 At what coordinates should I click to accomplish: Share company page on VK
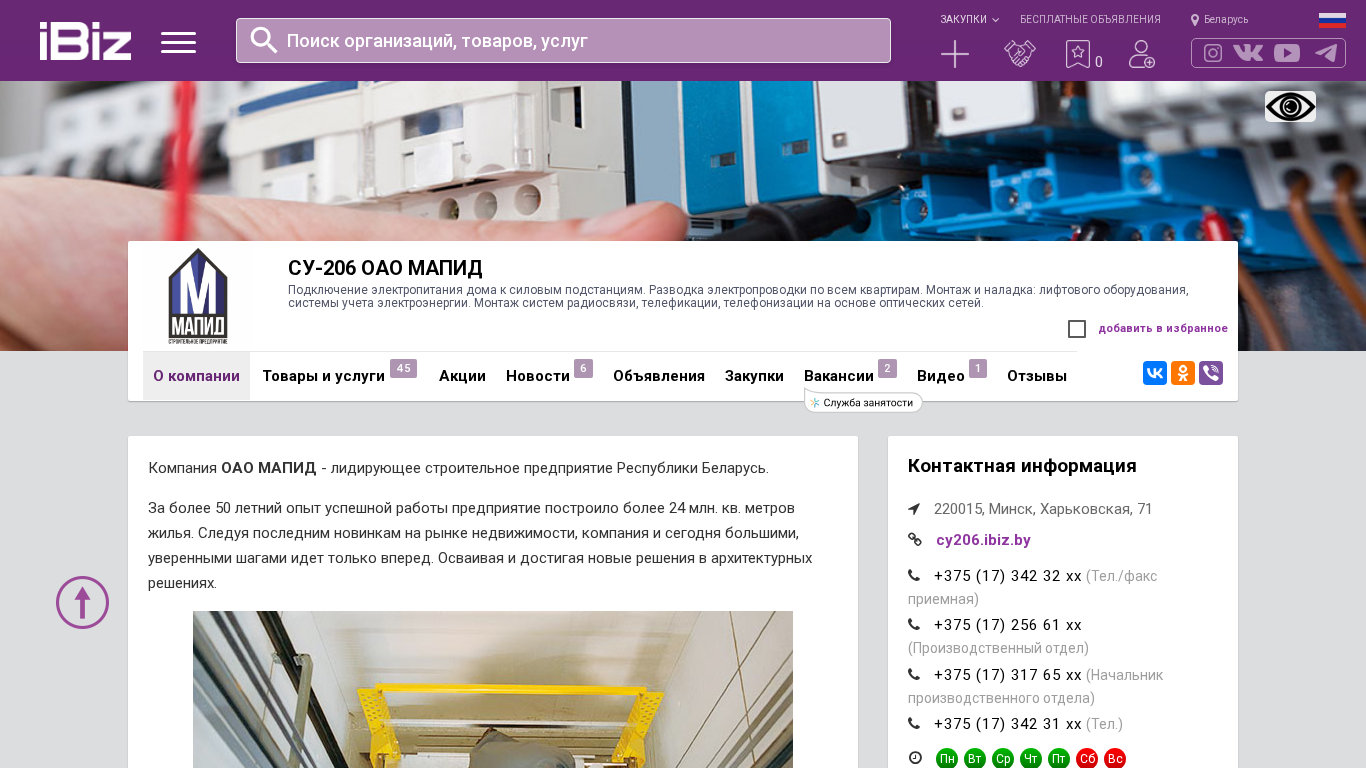pos(1155,373)
